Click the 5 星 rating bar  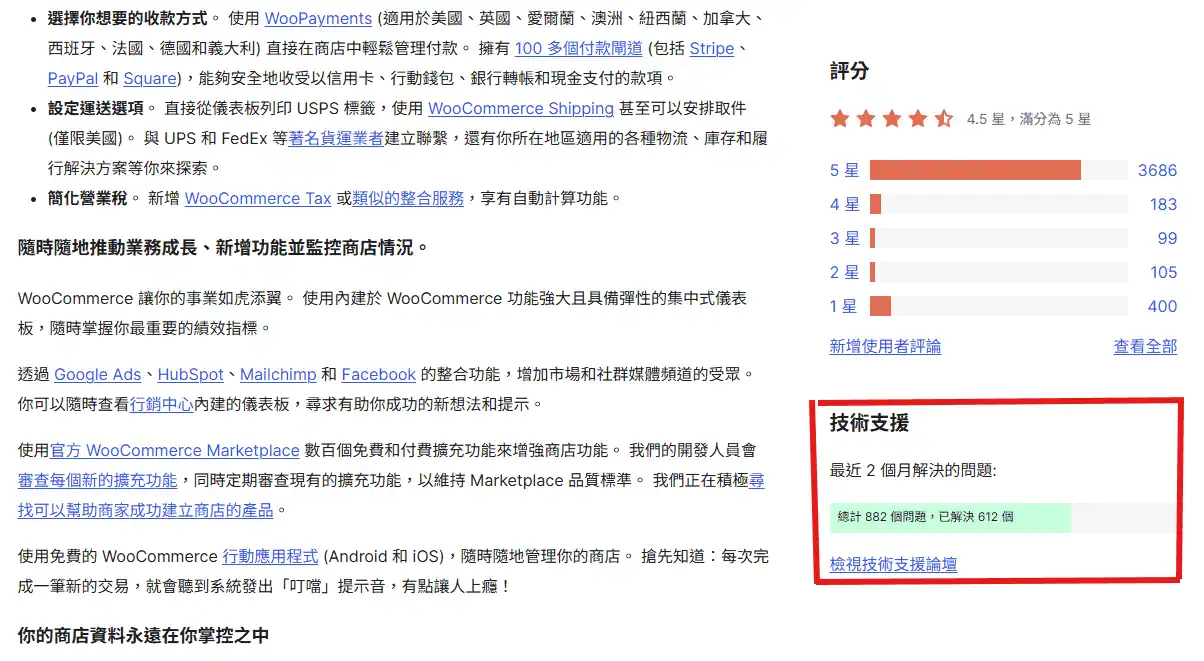(999, 170)
